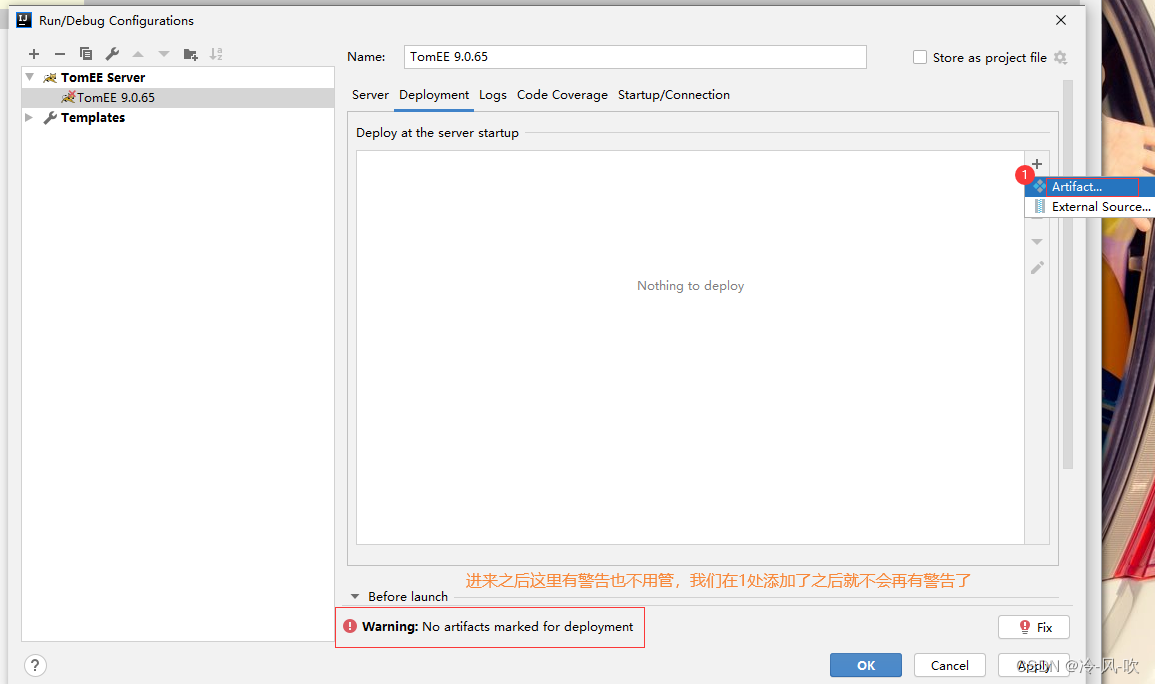Choose Artifact... from the popup menu
1155x684 pixels.
(1090, 186)
